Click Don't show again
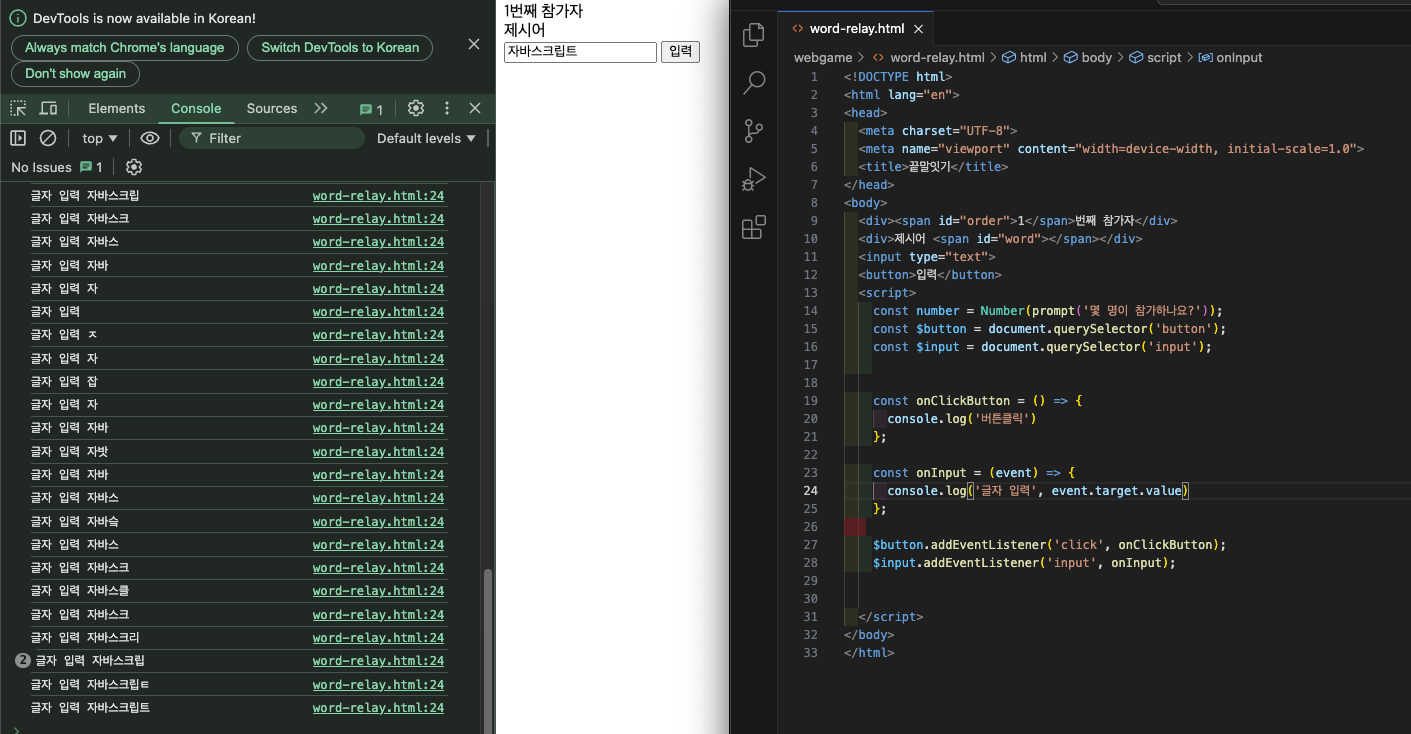The image size is (1411, 734). [x=76, y=73]
